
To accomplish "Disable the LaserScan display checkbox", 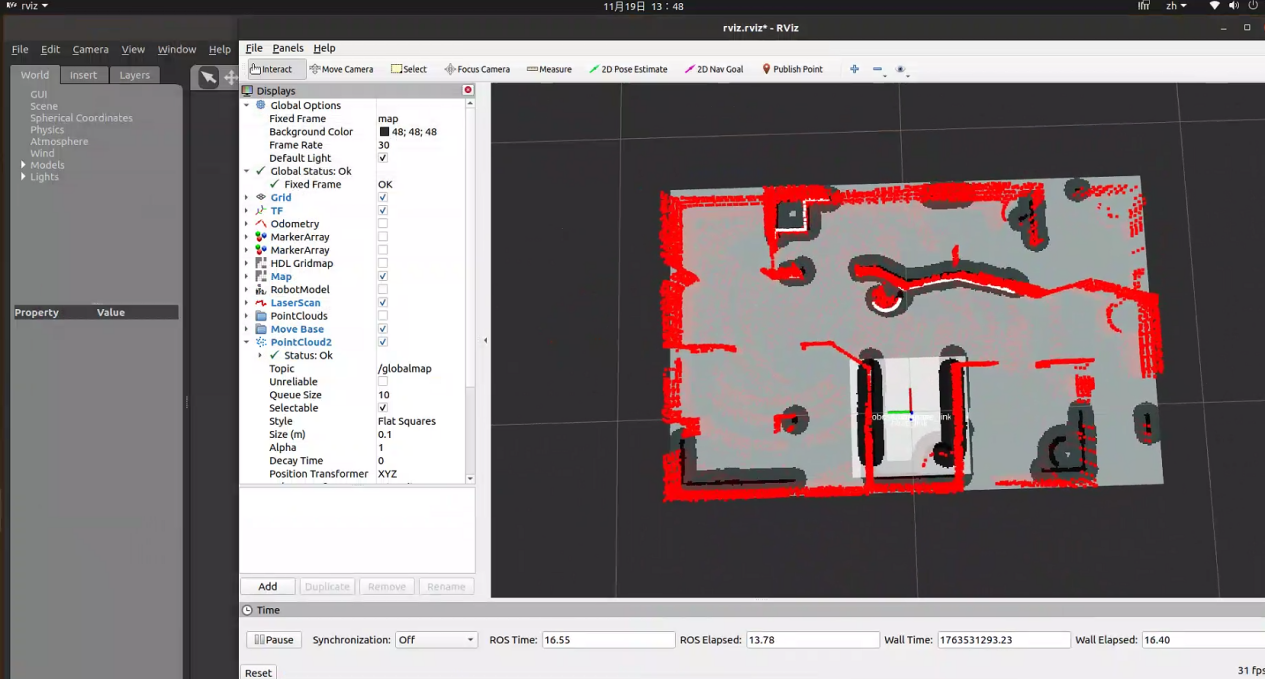I will click(x=383, y=303).
